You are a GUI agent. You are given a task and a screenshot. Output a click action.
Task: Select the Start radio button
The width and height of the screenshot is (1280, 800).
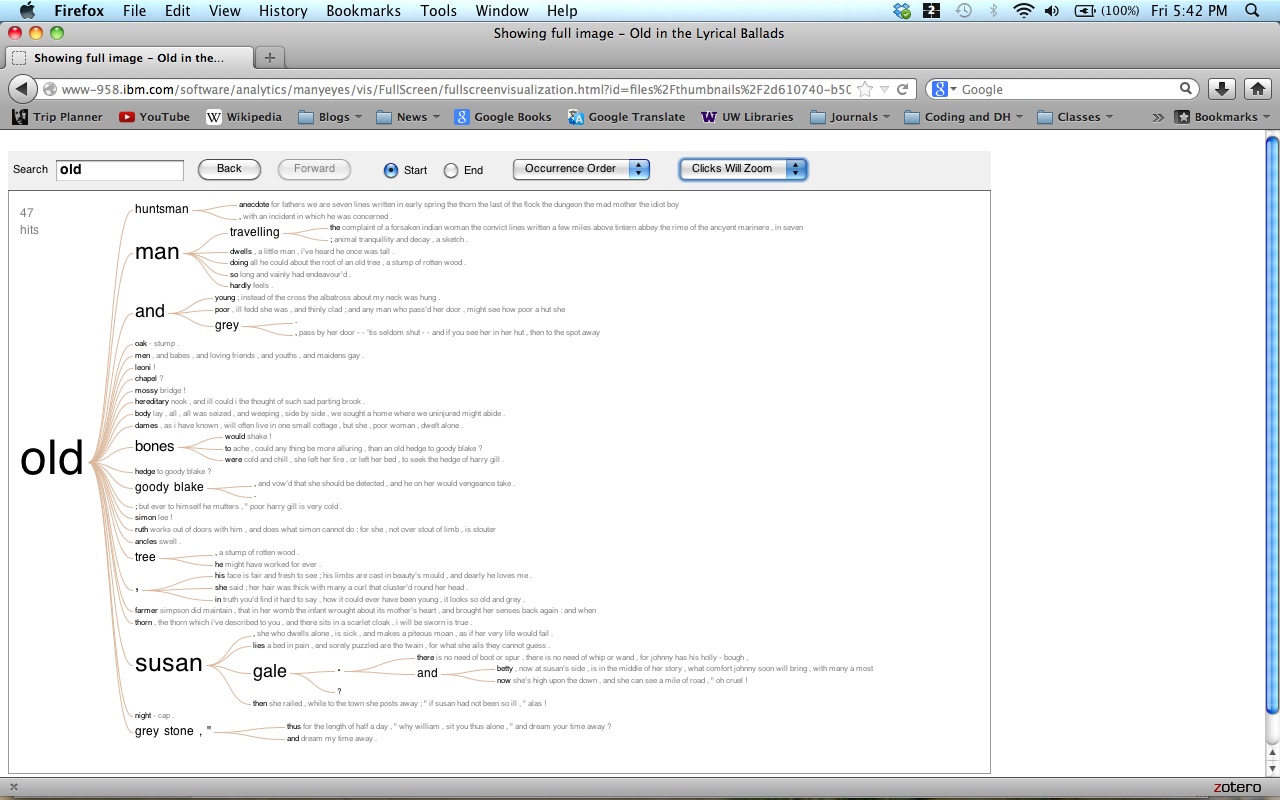pos(391,170)
